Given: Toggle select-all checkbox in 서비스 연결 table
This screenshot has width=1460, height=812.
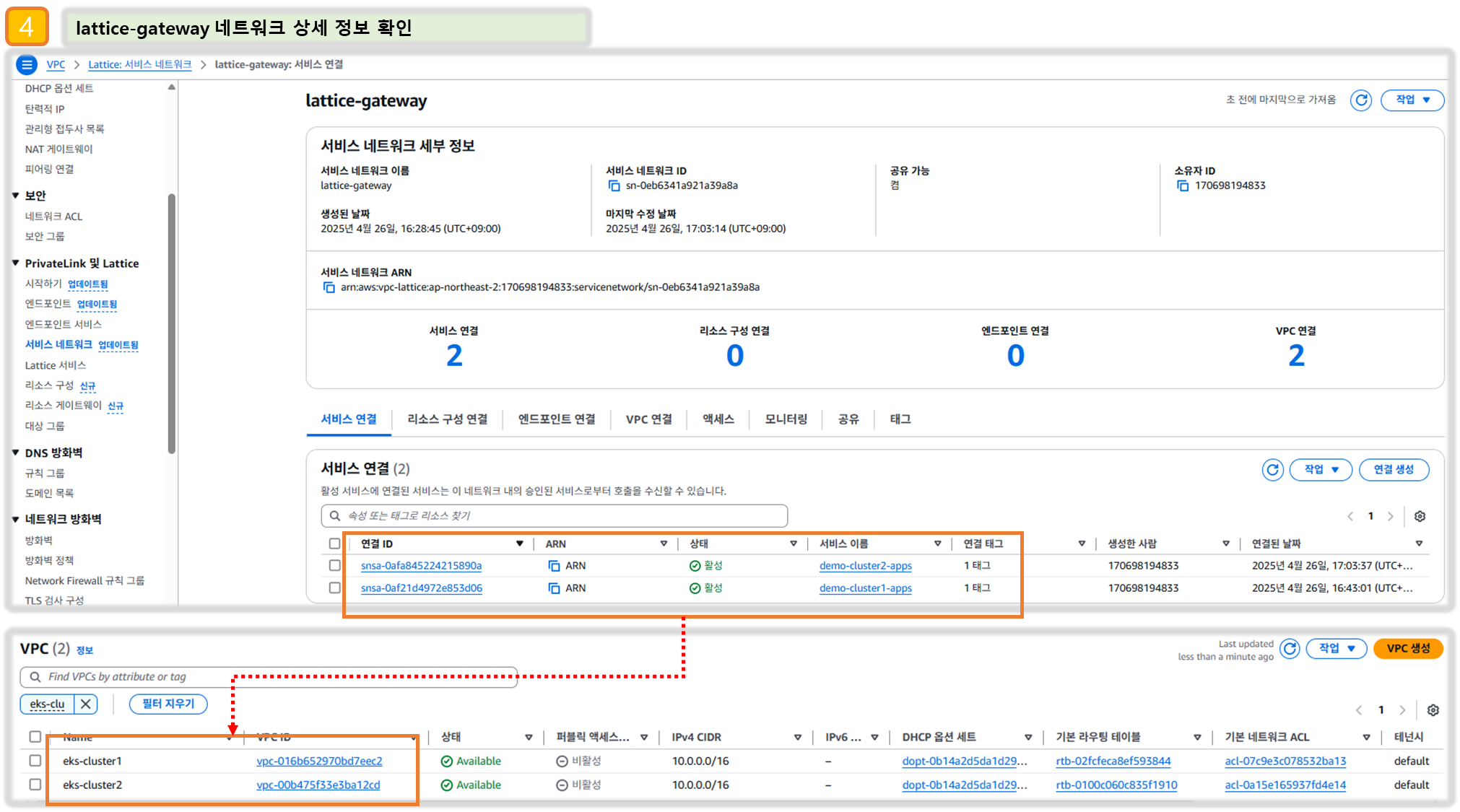Looking at the screenshot, I should (334, 543).
